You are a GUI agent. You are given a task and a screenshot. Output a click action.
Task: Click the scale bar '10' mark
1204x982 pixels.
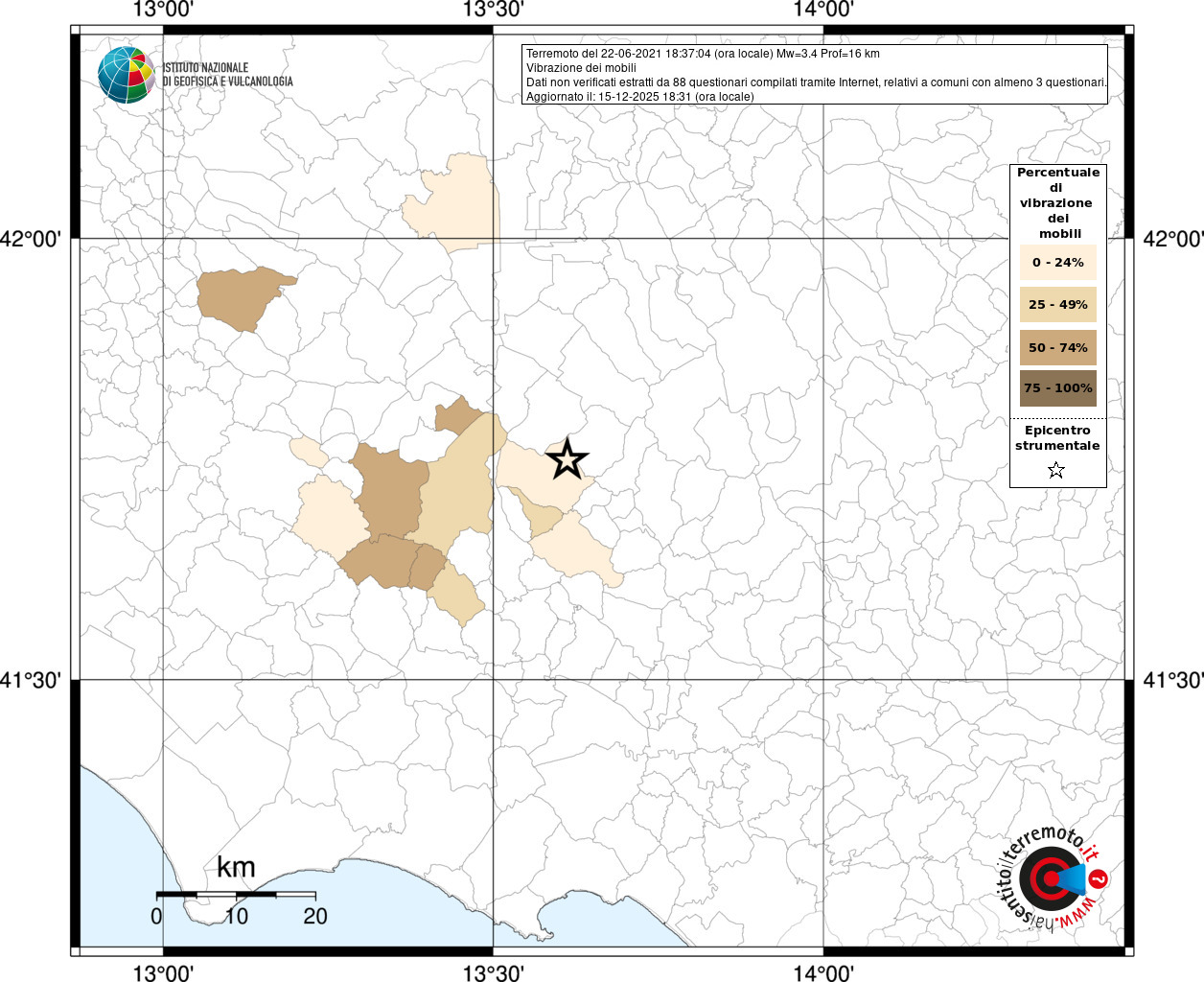click(x=236, y=916)
